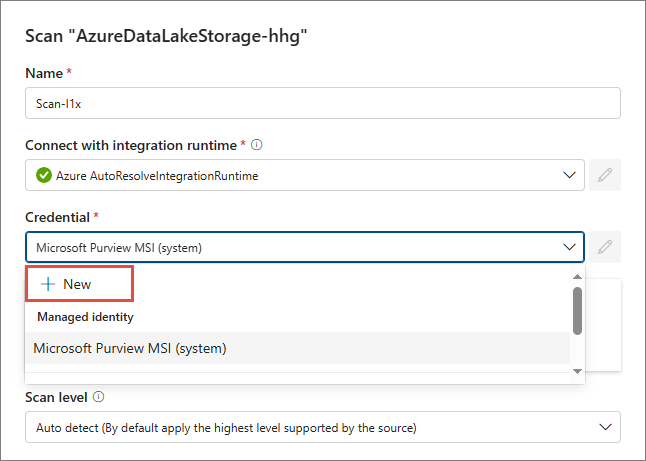Click the scroll up arrow in credential list
This screenshot has width=646, height=461.
click(577, 276)
